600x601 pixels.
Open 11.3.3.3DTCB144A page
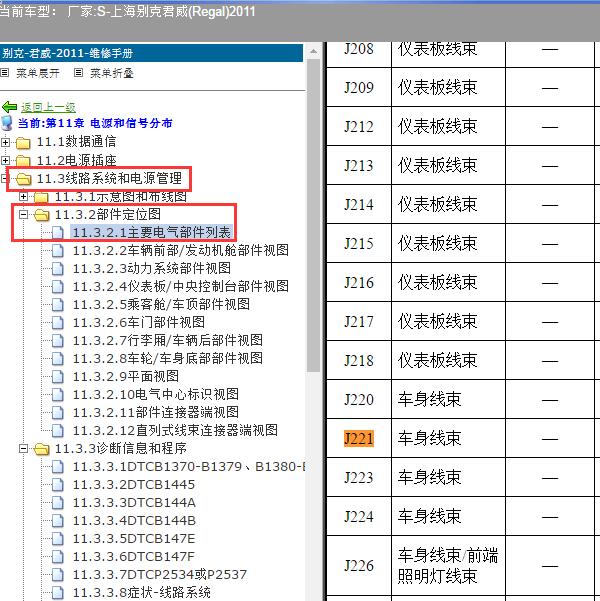[134, 502]
